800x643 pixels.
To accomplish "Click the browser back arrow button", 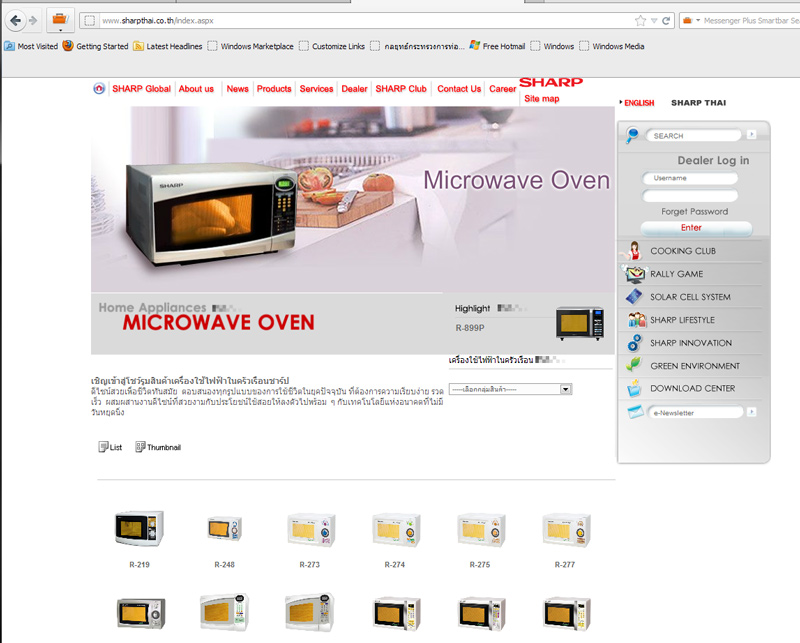I will pos(16,20).
